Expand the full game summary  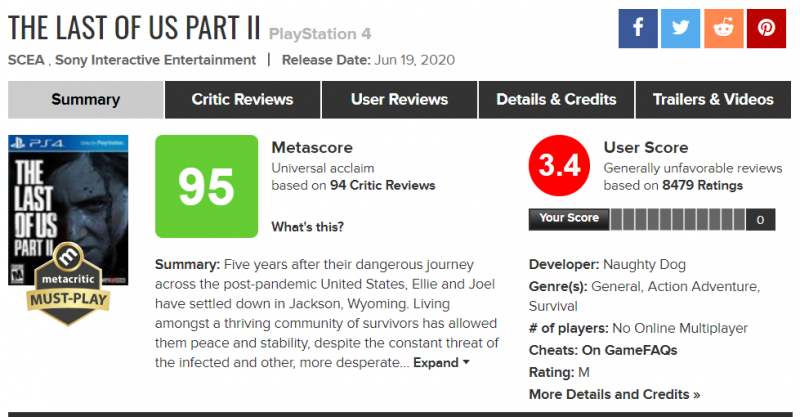(441, 363)
